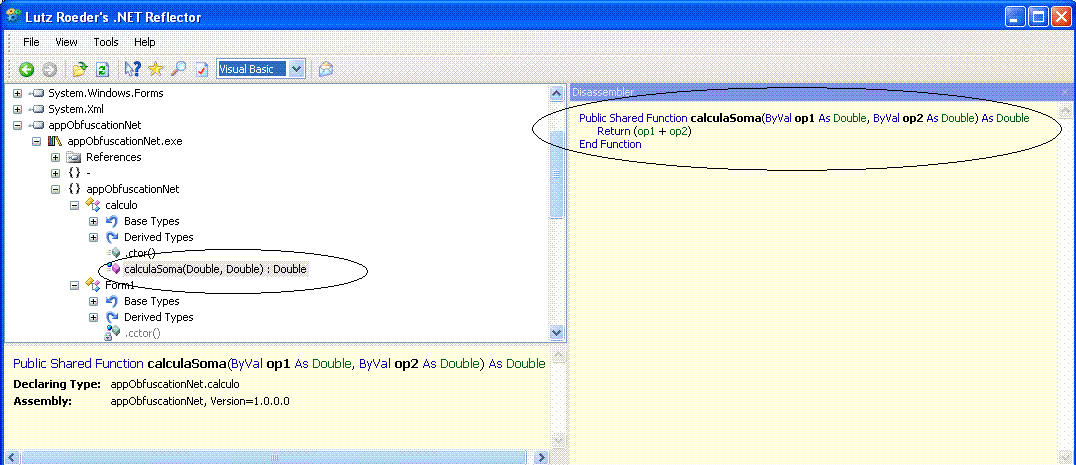This screenshot has width=1076, height=465.
Task: Select the Form1 class item
Action: tap(119, 285)
